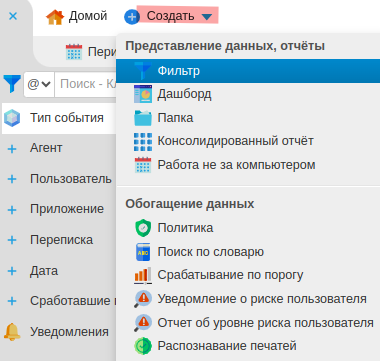The image size is (380, 361).
Task: Choose Политика menu item
Action: point(248,228)
